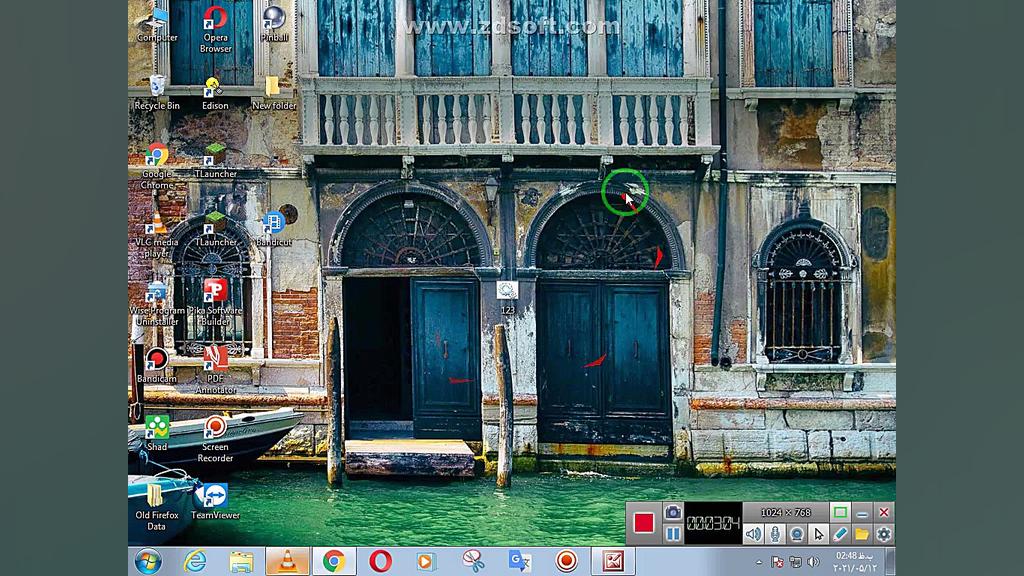
Task: Select the Edison desktop shortcut
Action: (x=215, y=93)
